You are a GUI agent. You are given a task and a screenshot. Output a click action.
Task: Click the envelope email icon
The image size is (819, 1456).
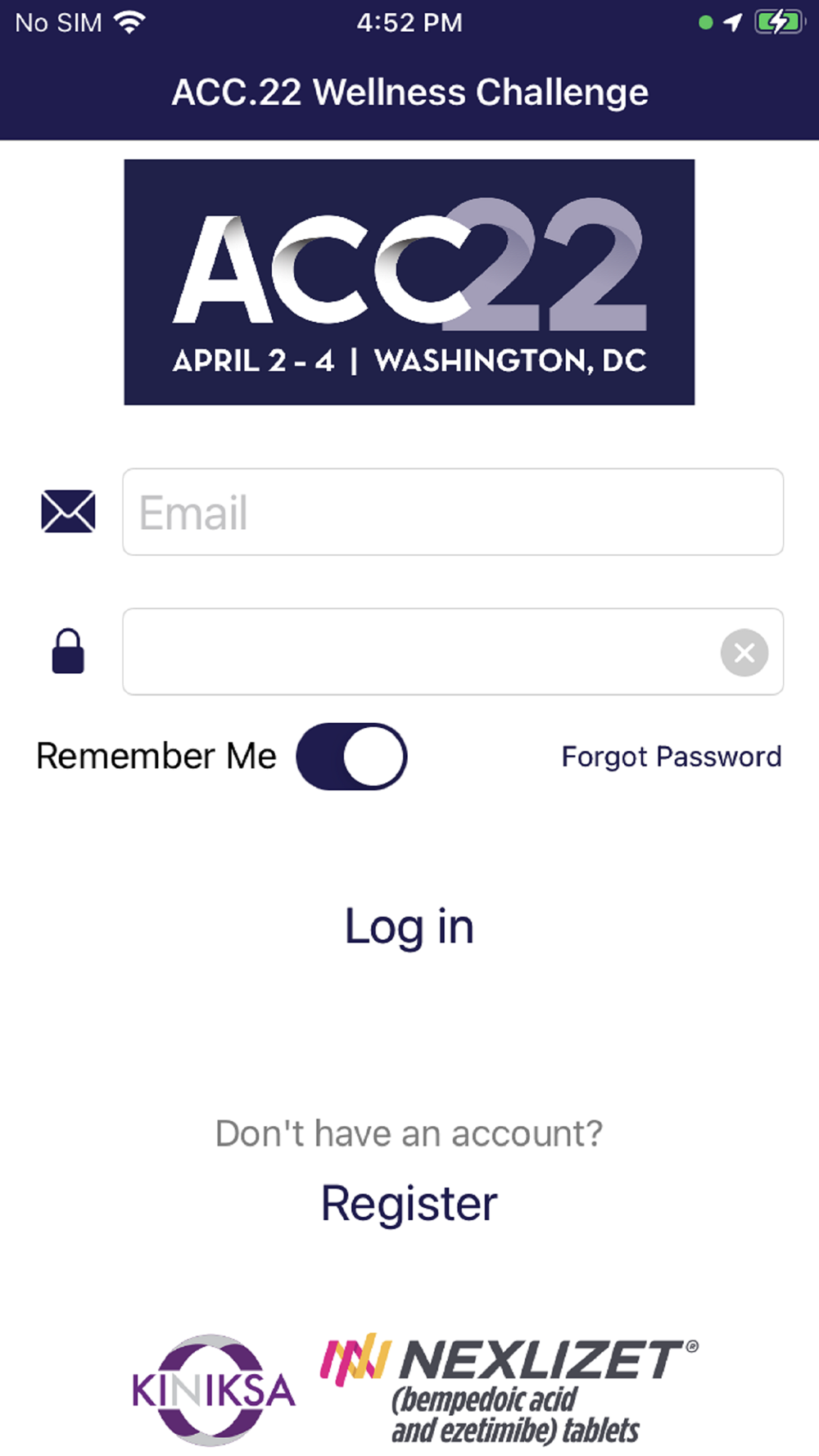pos(68,512)
